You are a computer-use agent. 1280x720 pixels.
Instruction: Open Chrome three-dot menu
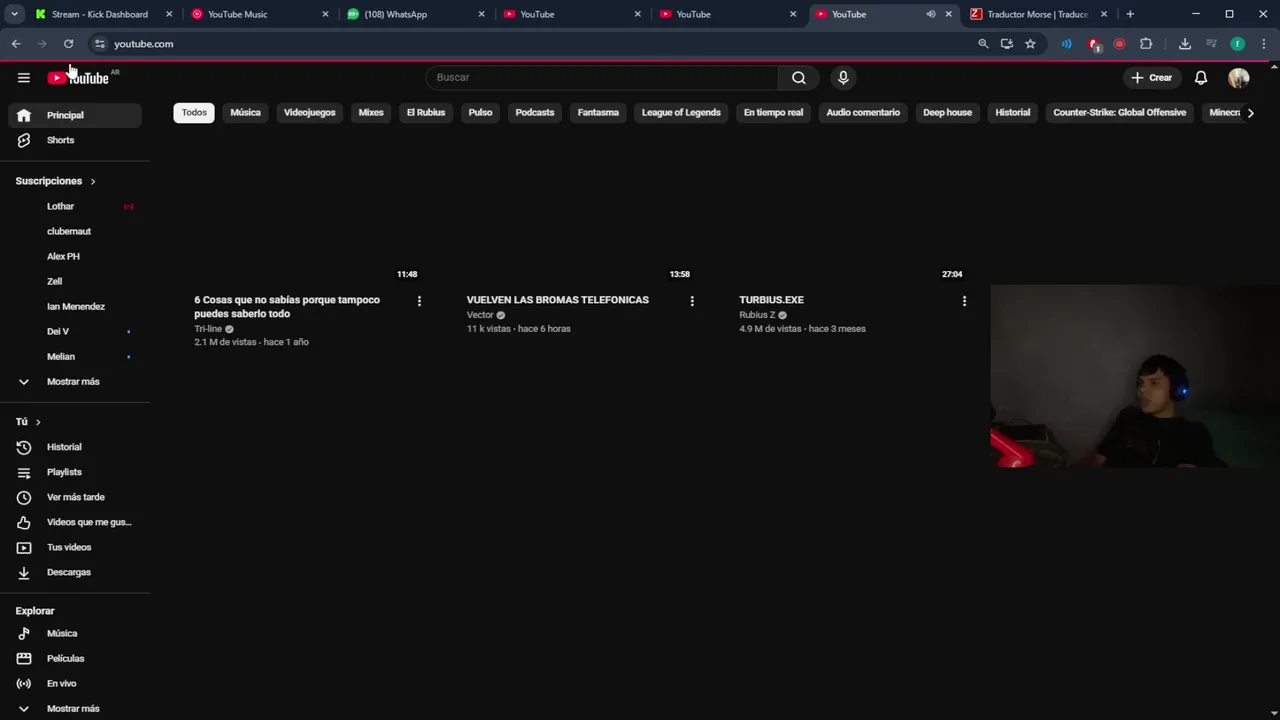1264,44
